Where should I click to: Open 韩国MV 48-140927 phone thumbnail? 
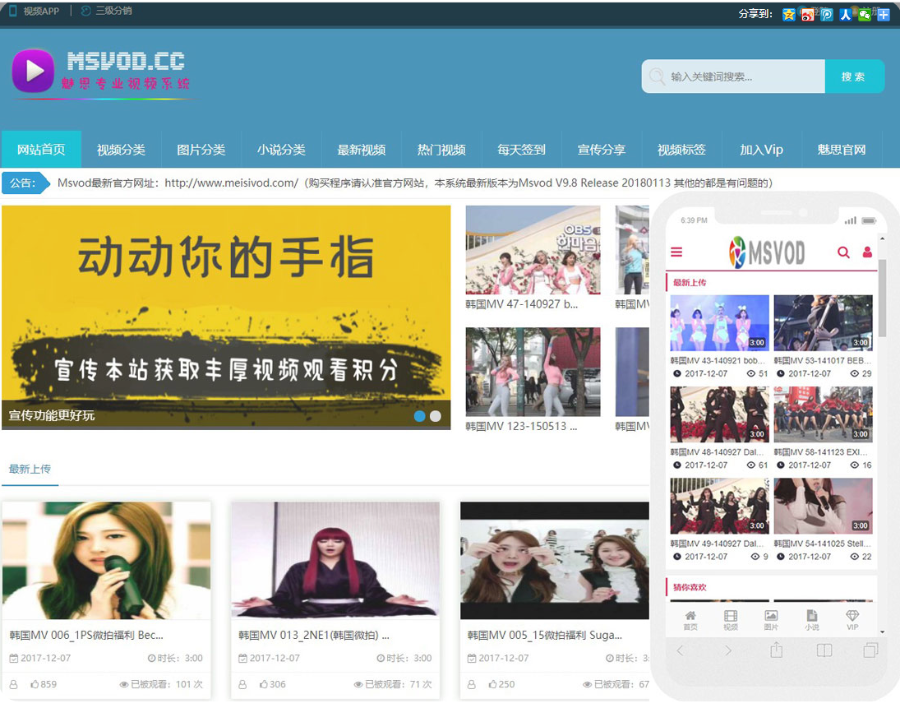[x=719, y=414]
